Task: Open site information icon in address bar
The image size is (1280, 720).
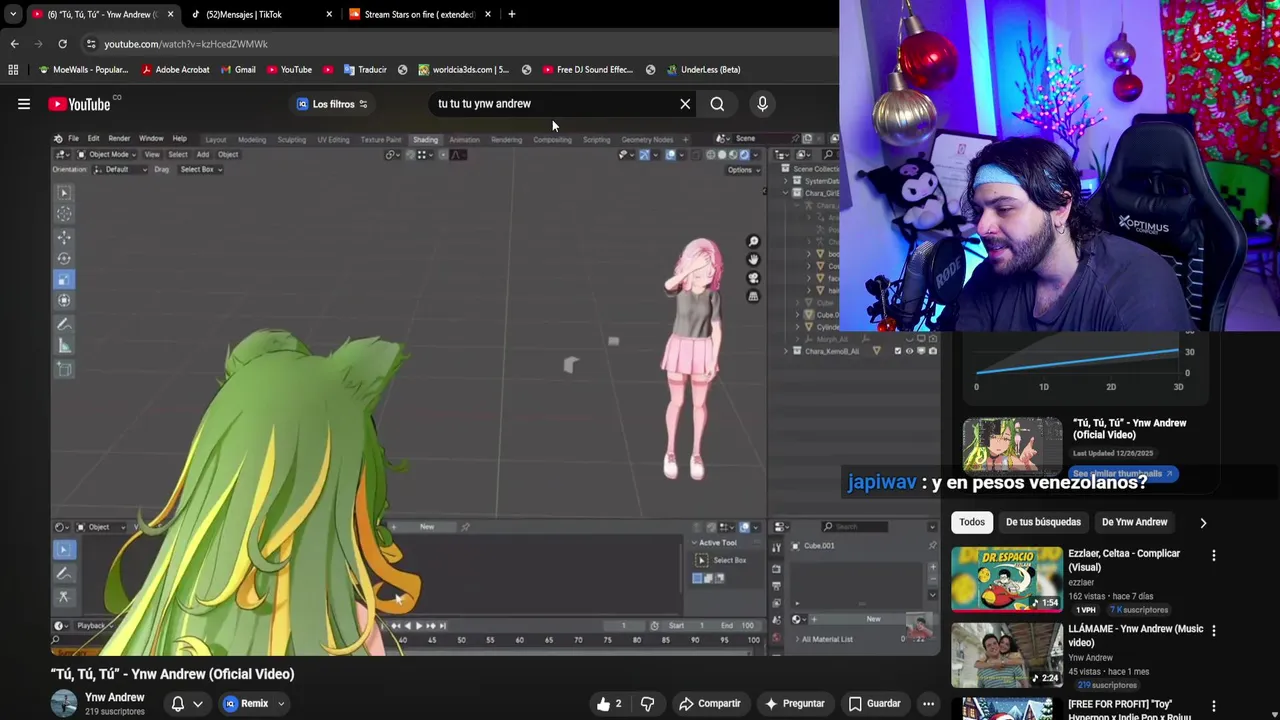Action: click(x=91, y=44)
